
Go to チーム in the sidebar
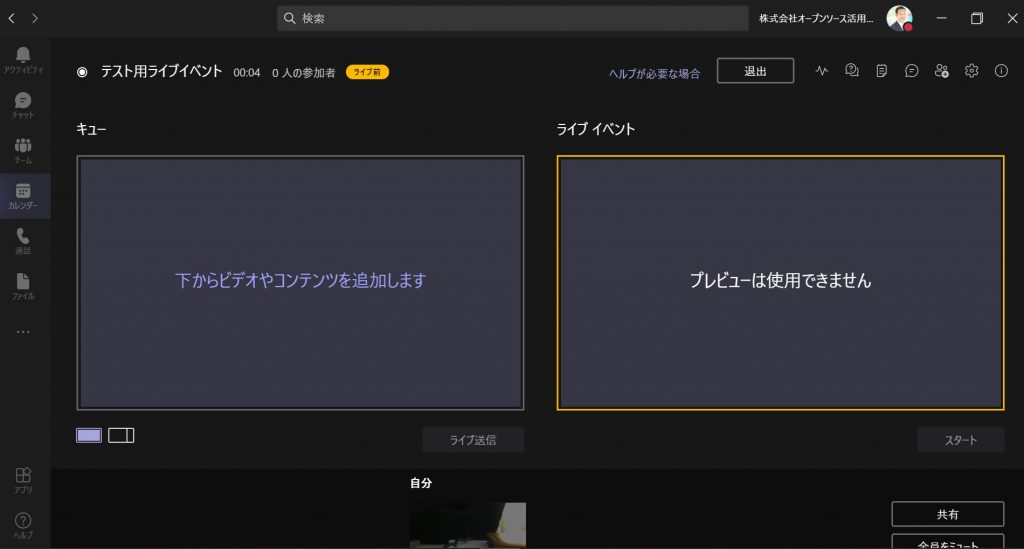click(x=24, y=150)
